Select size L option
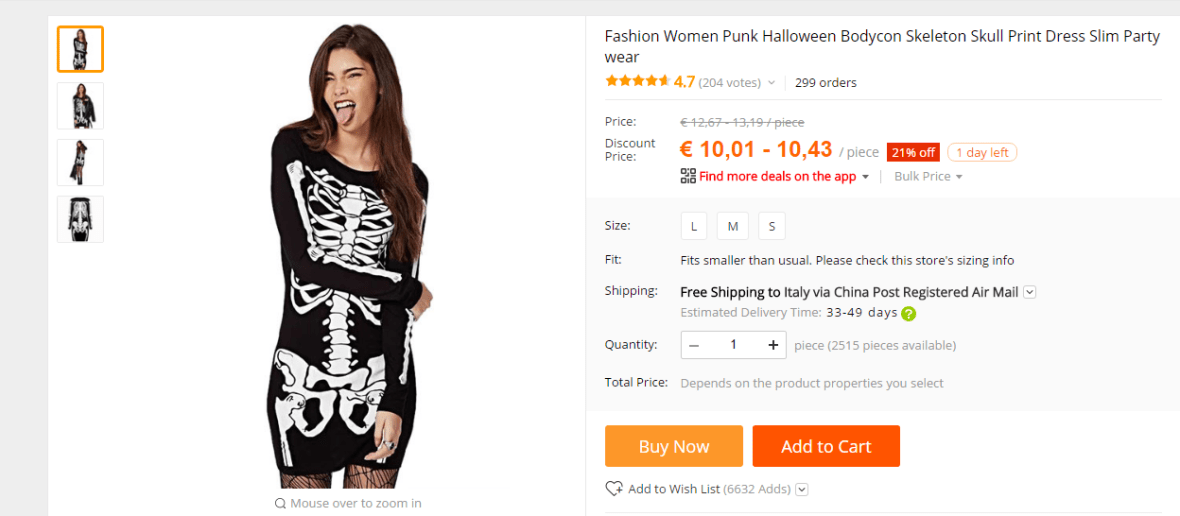 [694, 226]
